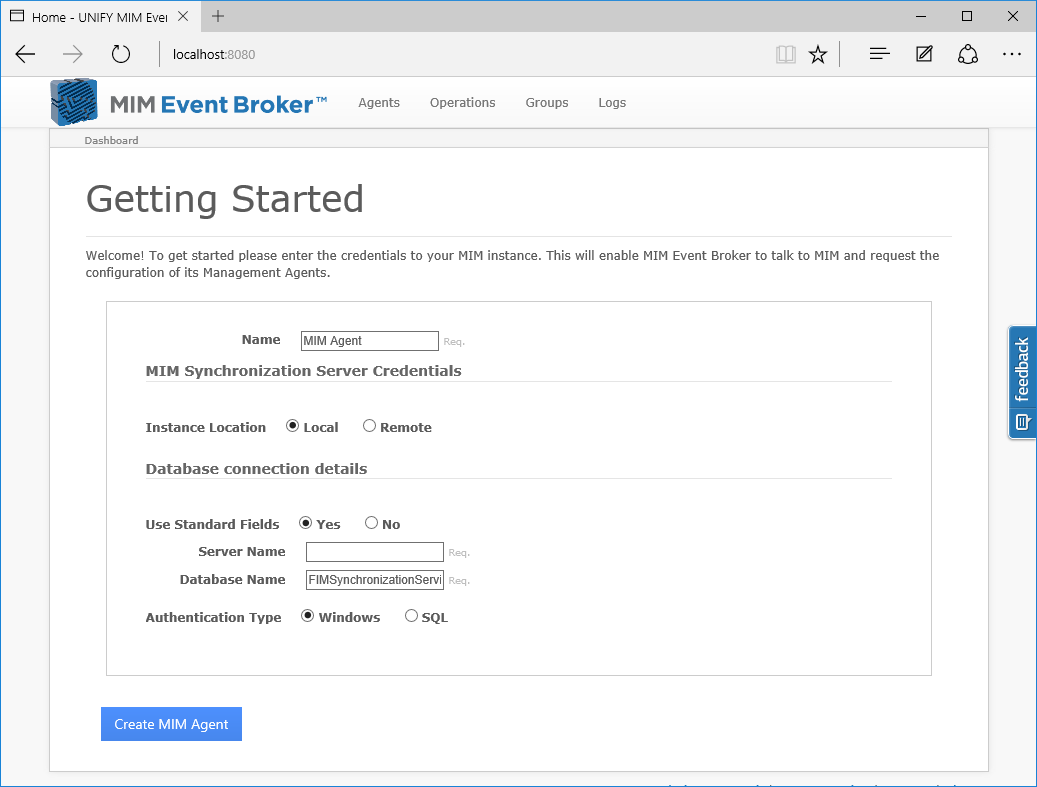The width and height of the screenshot is (1037, 787).
Task: Select the Home - UNIFY MIM browser tab
Action: click(99, 17)
